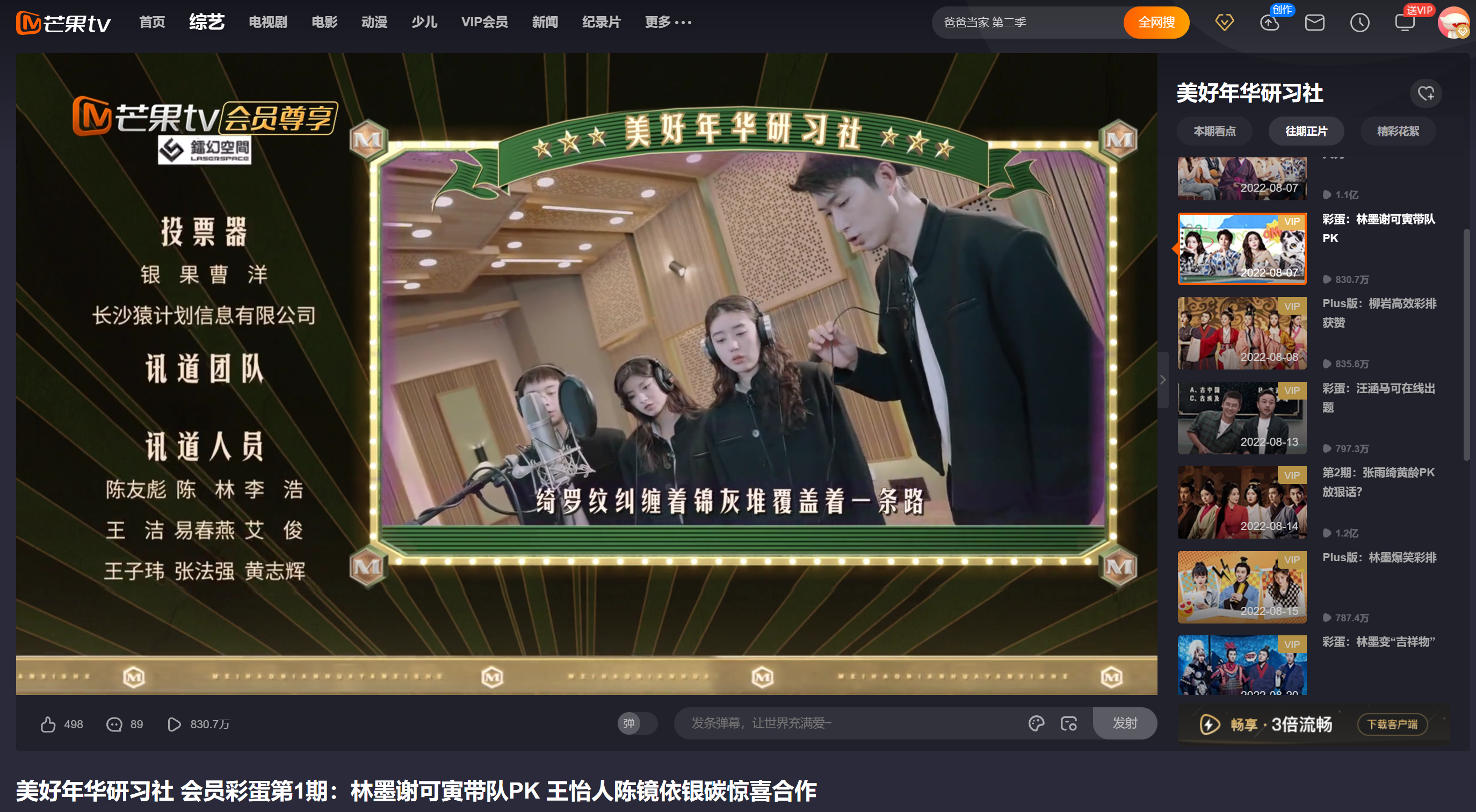
Task: Open watch history clock icon
Action: [x=1359, y=23]
